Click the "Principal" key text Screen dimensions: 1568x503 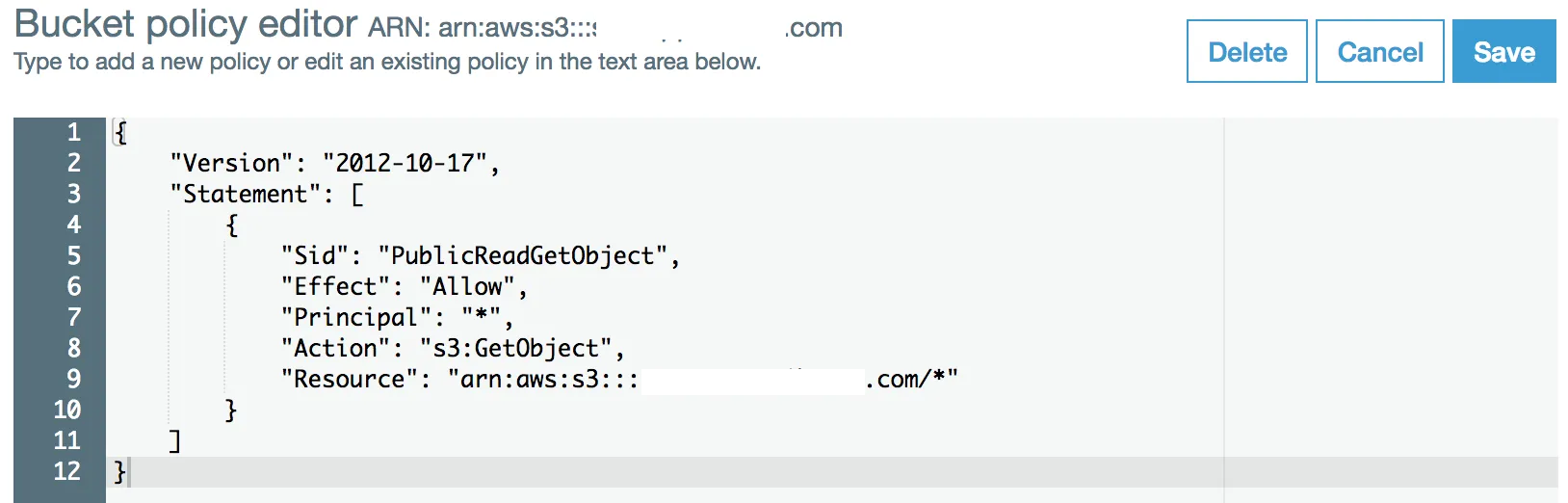(x=355, y=317)
